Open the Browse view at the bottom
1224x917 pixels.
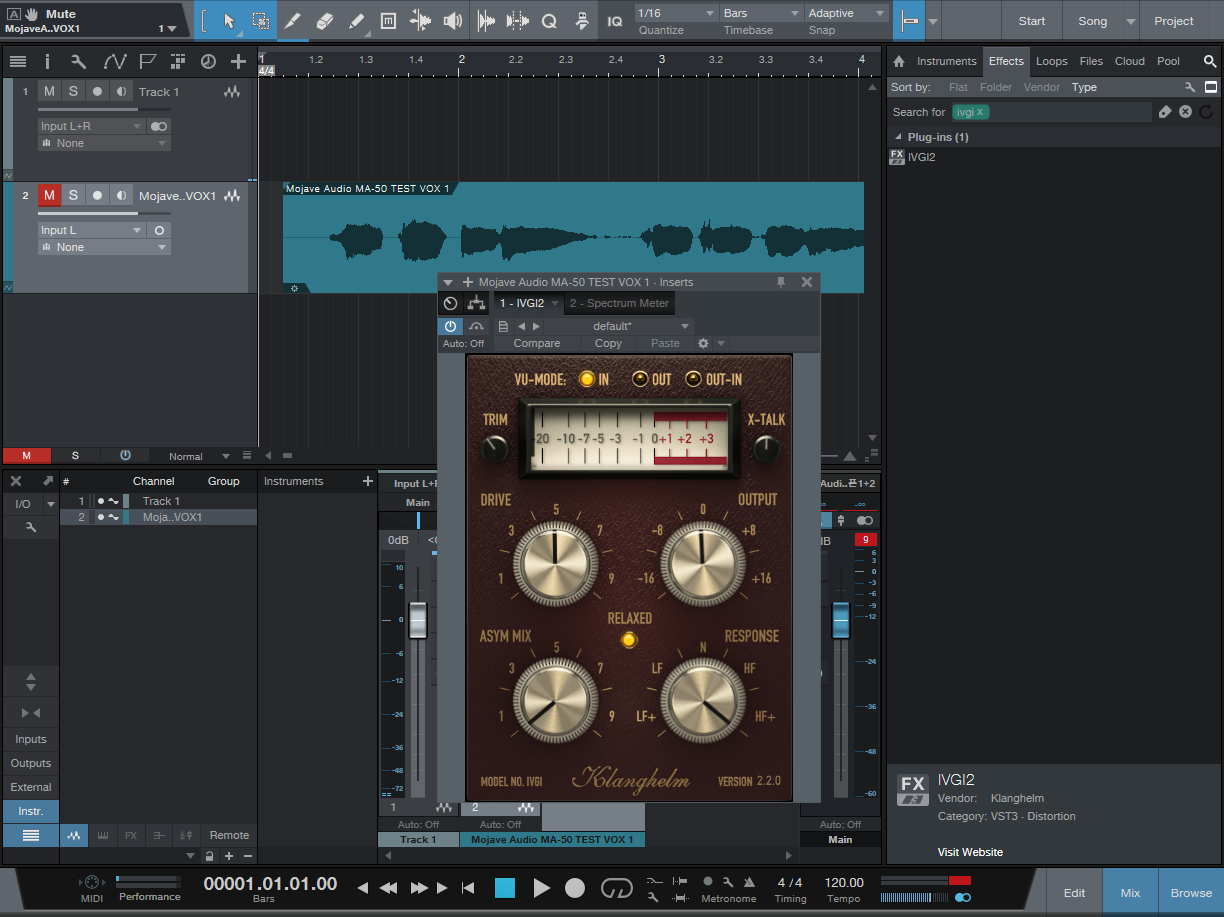click(x=1191, y=893)
